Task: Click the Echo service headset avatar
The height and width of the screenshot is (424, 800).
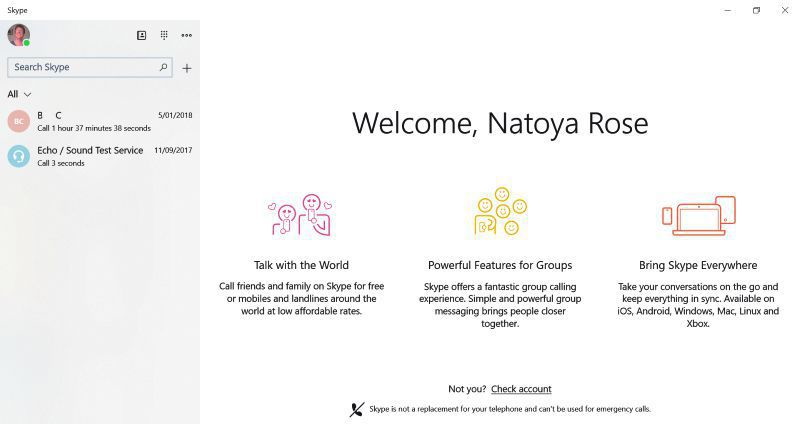Action: (x=18, y=156)
